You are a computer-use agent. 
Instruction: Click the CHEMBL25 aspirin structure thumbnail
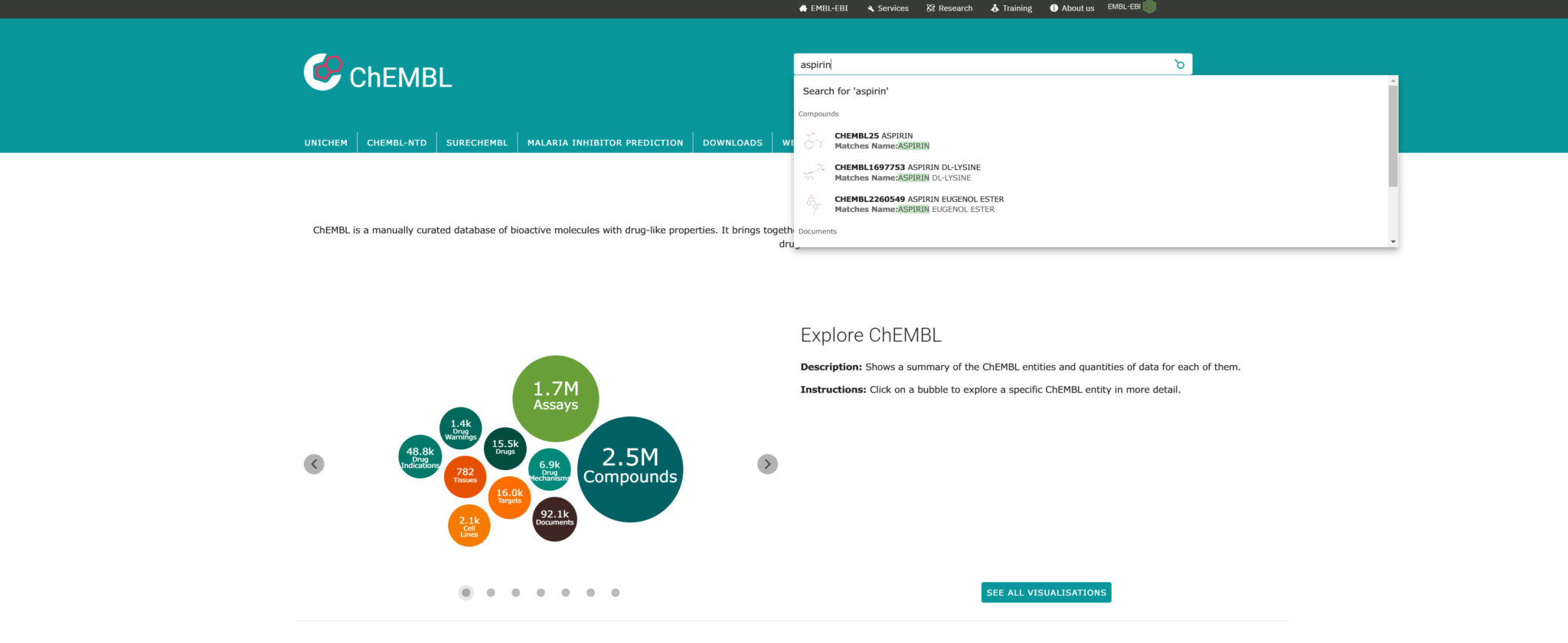813,141
